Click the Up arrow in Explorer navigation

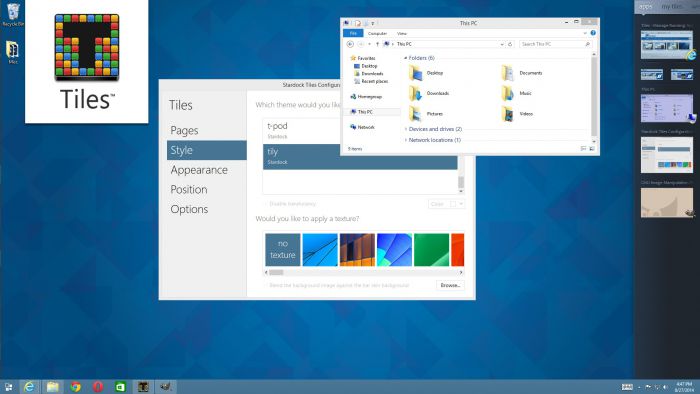(378, 44)
